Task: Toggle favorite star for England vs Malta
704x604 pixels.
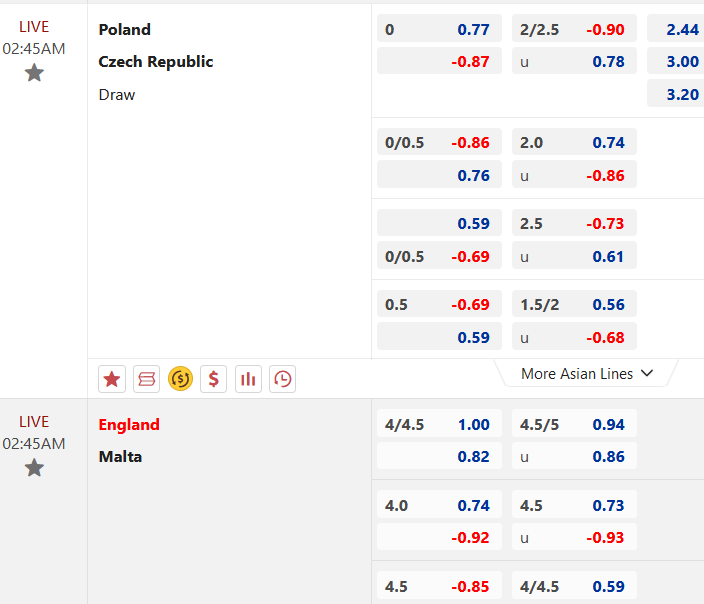Action: pyautogui.click(x=34, y=468)
